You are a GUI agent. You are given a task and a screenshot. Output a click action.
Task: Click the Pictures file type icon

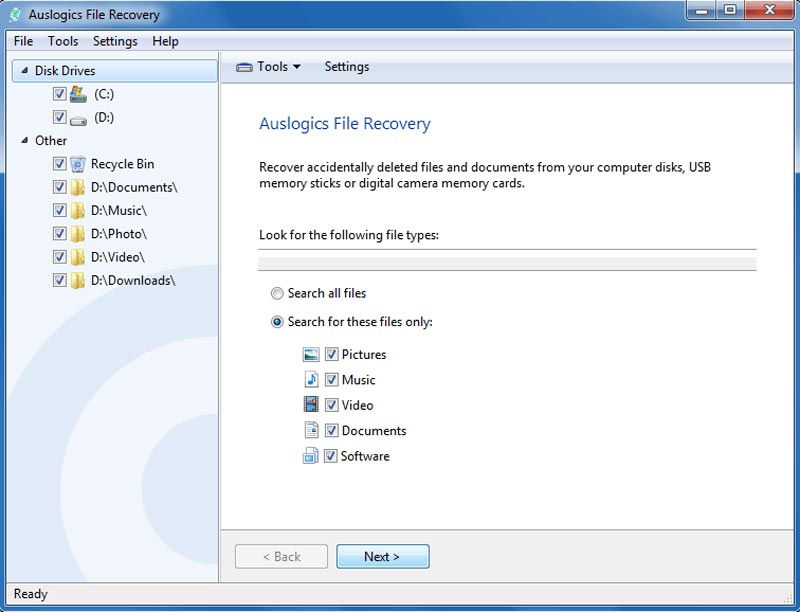pyautogui.click(x=311, y=354)
